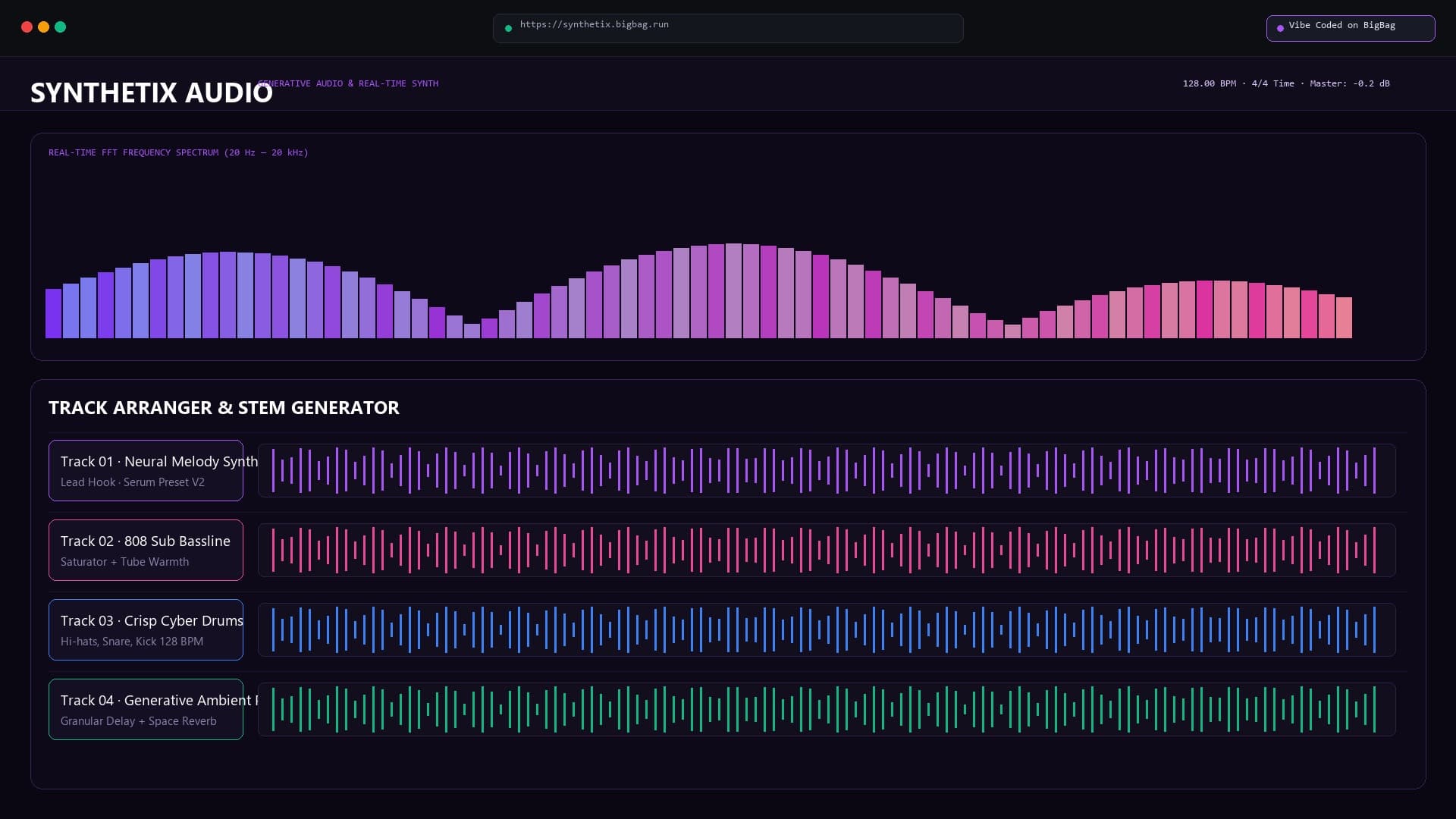Click the green secure dot in address bar

click(x=508, y=28)
